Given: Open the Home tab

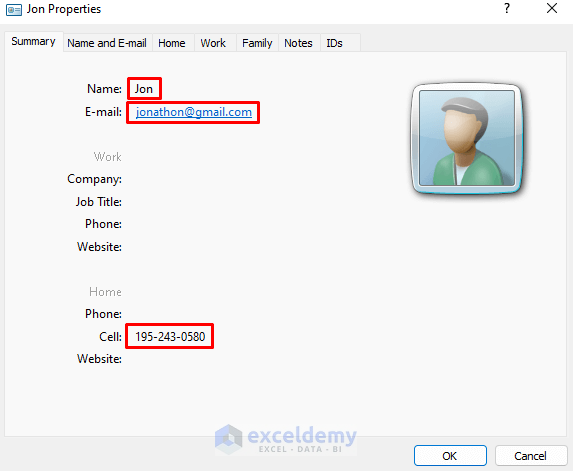Looking at the screenshot, I should pos(172,43).
